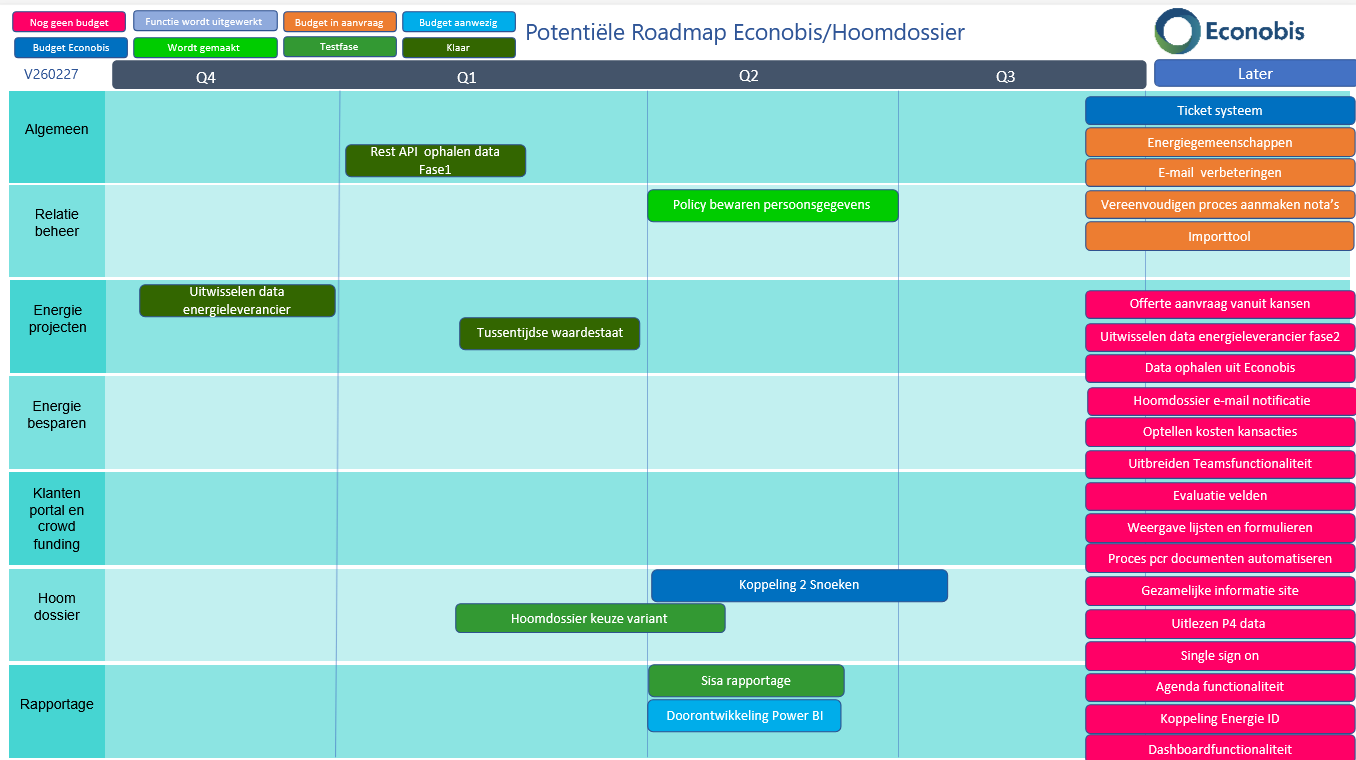
Task: Click 'Single sign on' item
Action: 1220,656
